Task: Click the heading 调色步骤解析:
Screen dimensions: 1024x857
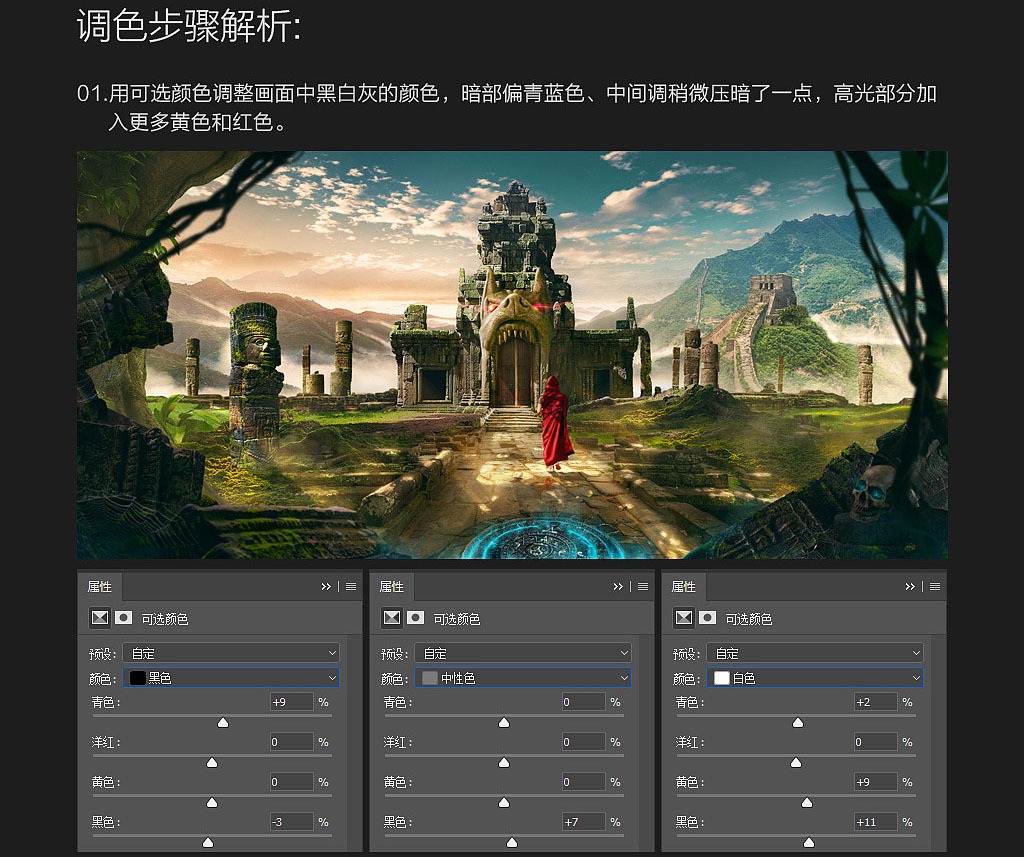Action: coord(189,26)
